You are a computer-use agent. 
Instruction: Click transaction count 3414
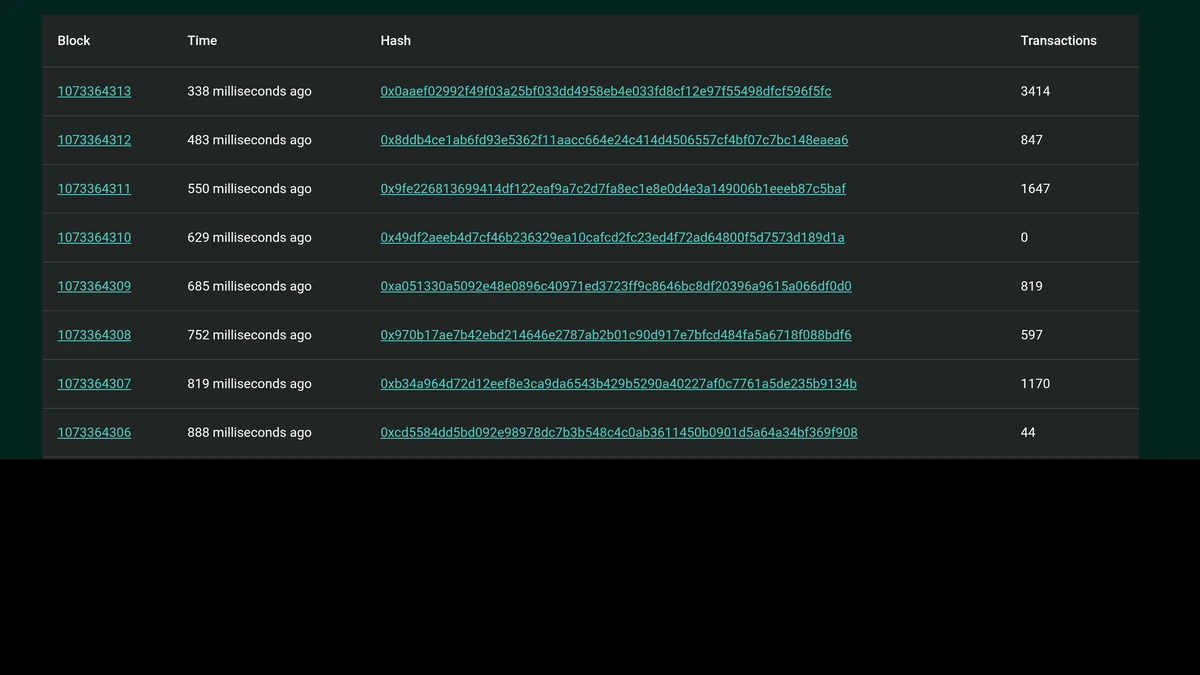tap(1035, 91)
